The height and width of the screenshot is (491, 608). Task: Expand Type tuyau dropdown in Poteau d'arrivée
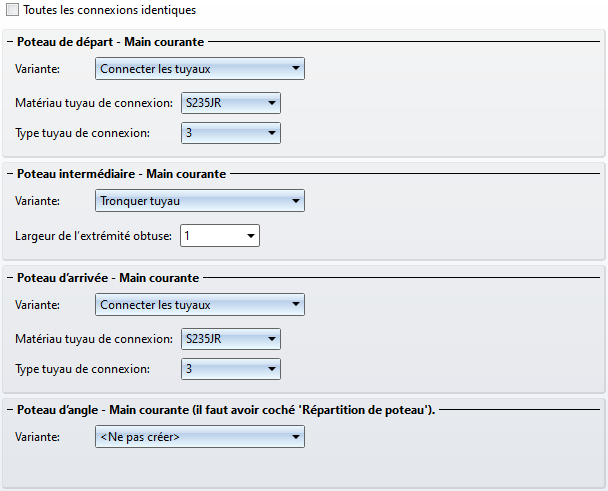[230, 369]
